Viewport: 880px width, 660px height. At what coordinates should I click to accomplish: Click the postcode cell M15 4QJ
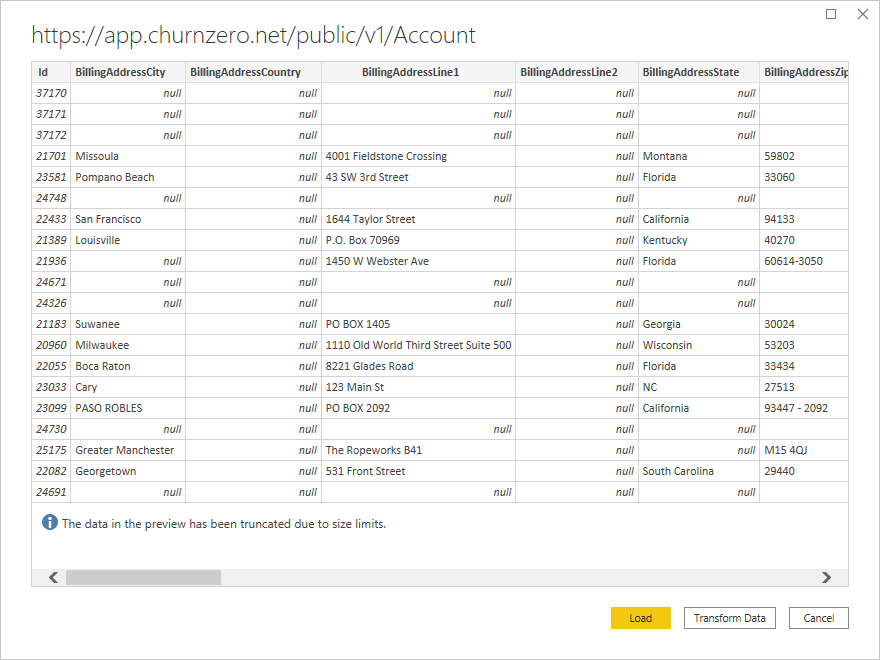pyautogui.click(x=804, y=450)
